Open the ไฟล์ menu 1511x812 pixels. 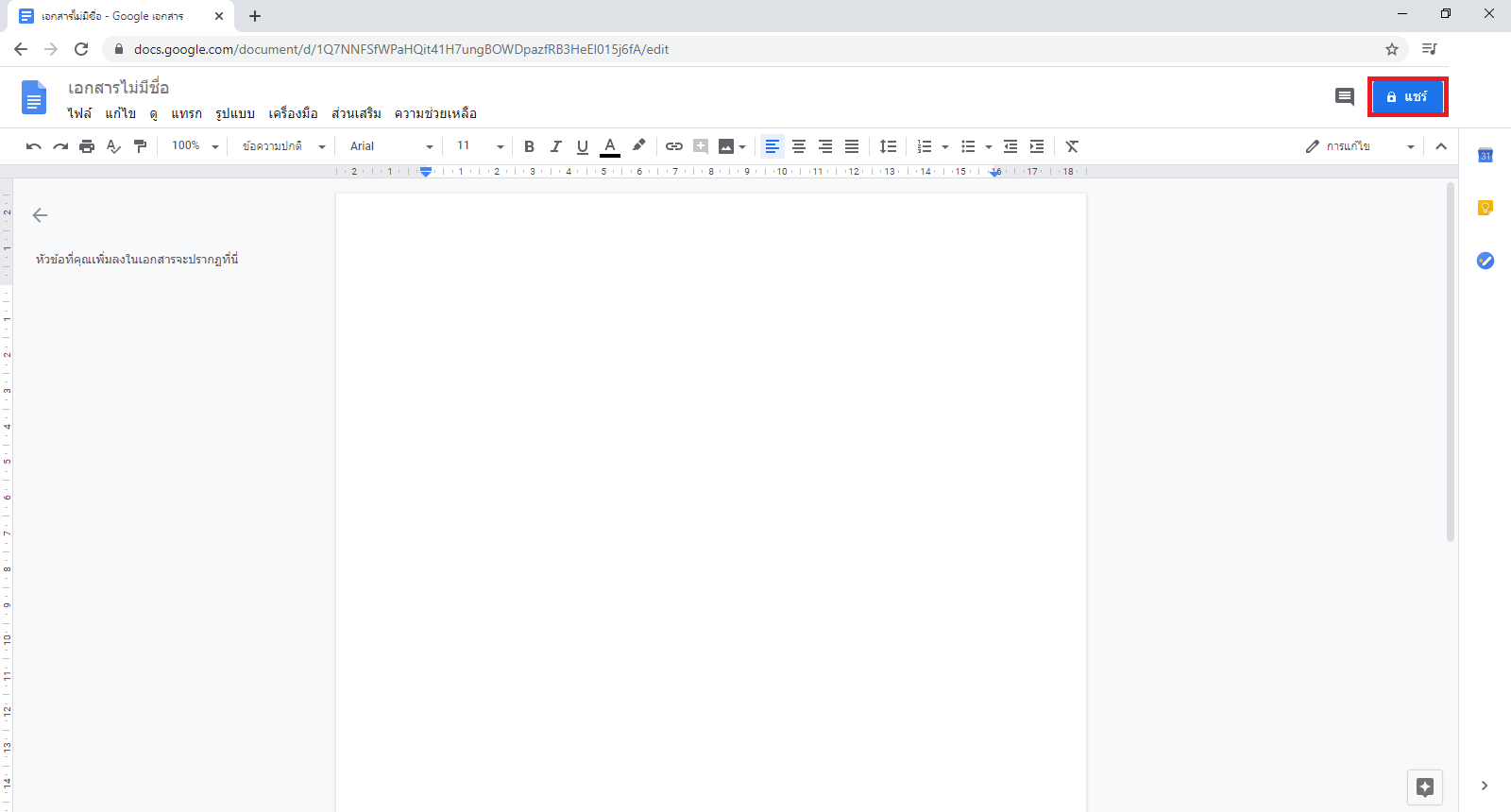tap(79, 113)
